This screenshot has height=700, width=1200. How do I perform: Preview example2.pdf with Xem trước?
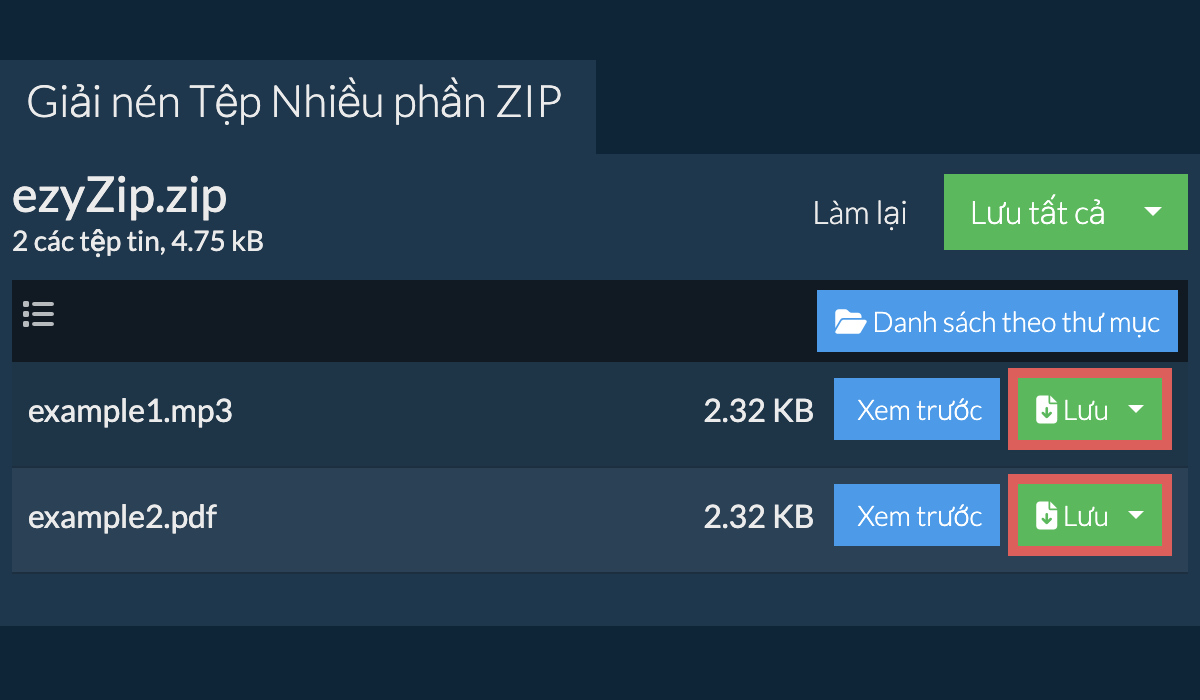[917, 516]
